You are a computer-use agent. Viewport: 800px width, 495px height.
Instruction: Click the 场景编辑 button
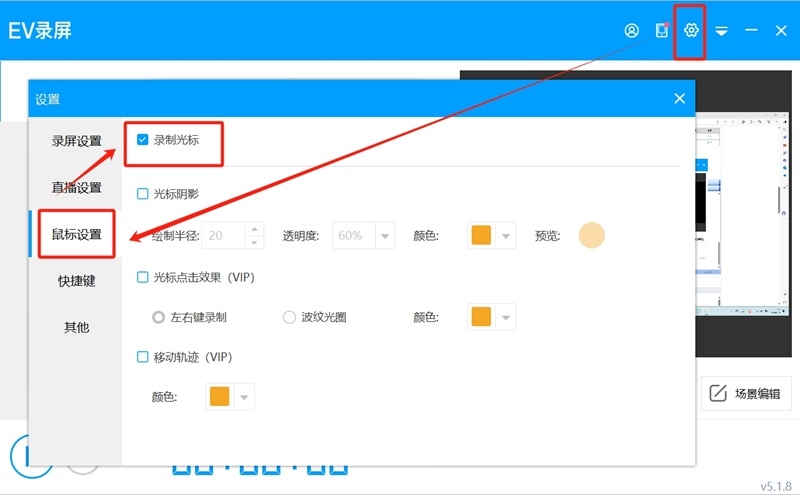[745, 393]
